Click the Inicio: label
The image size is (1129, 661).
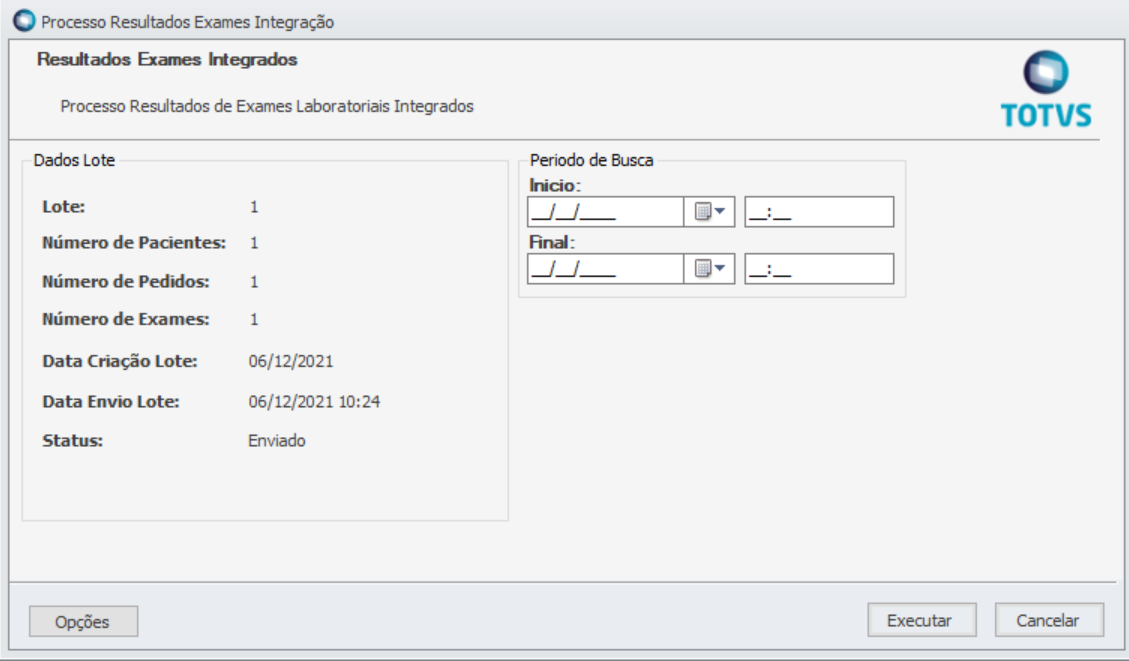[x=554, y=186]
